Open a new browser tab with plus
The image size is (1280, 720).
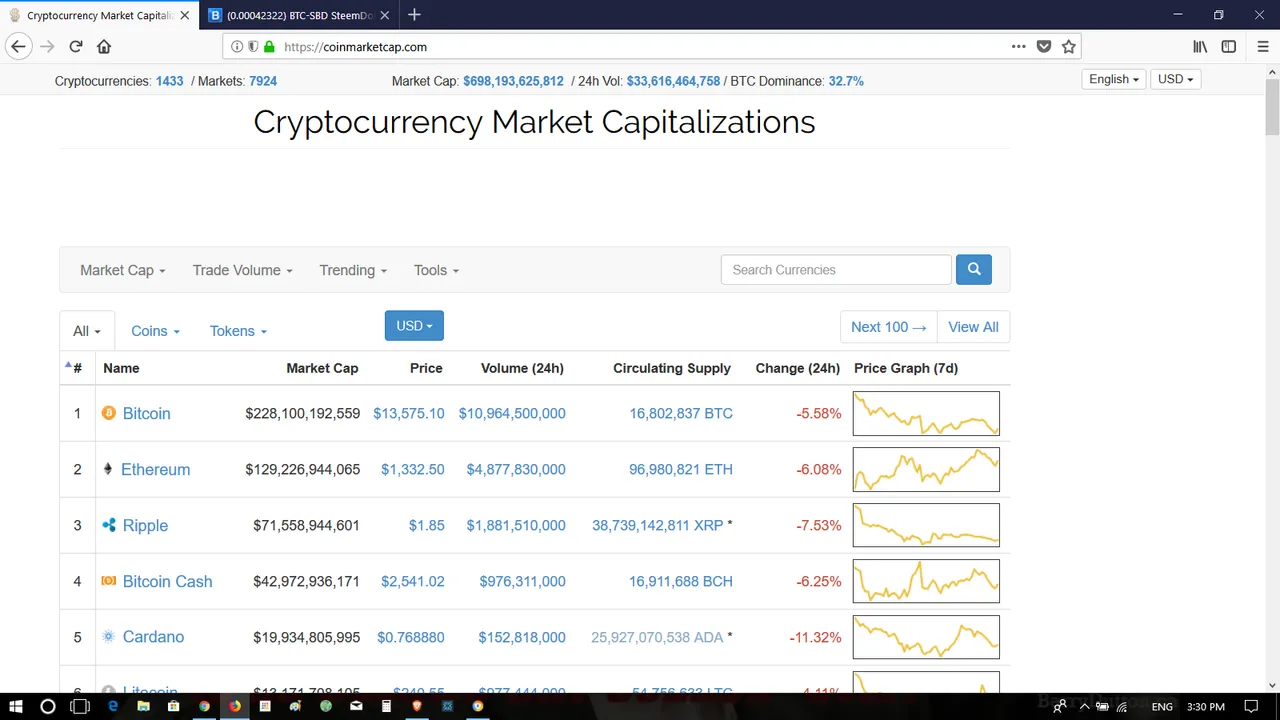coord(414,15)
